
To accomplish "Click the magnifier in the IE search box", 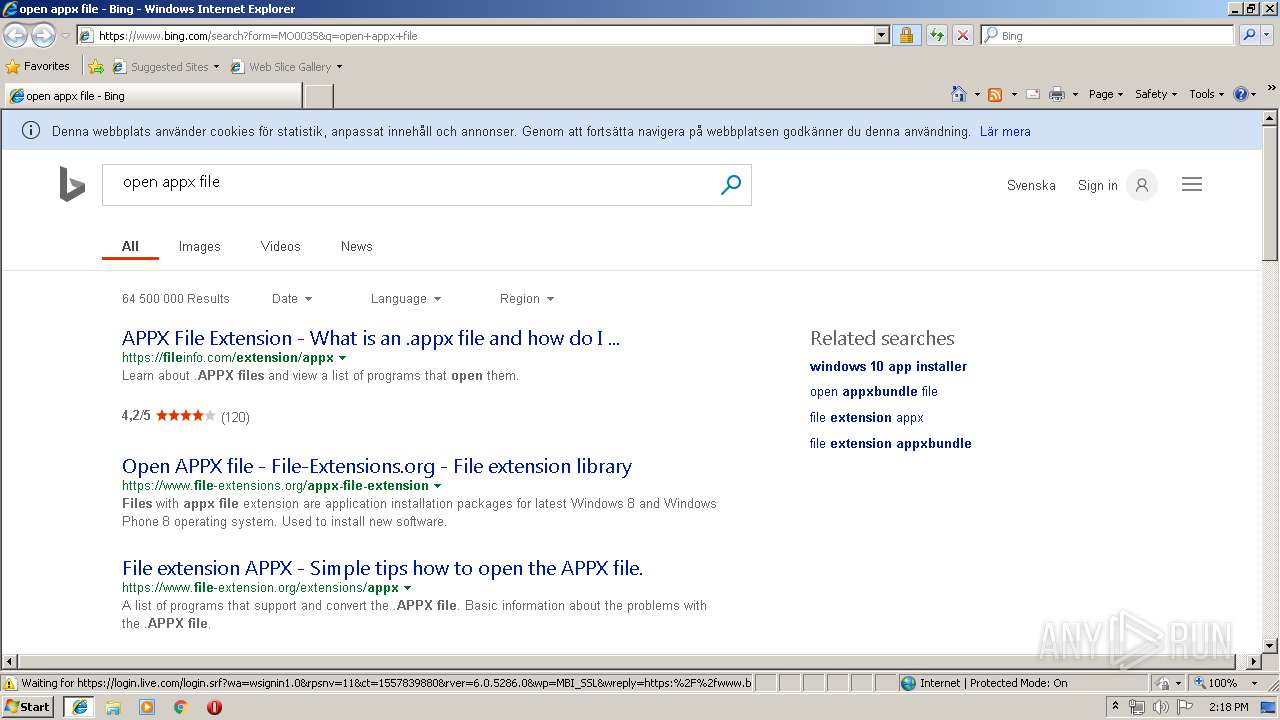I will pos(1248,35).
